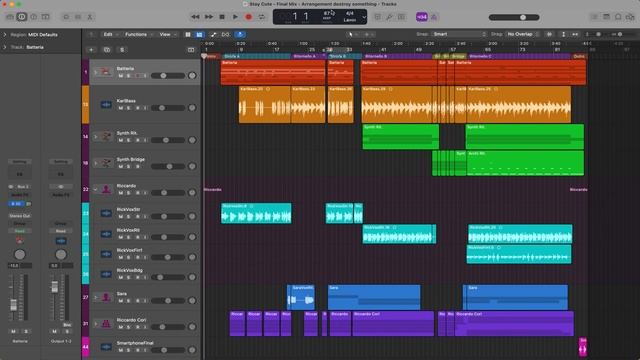Click the Waveform Vertical Zoom button
Screen dimensions: 640x360
549,35
